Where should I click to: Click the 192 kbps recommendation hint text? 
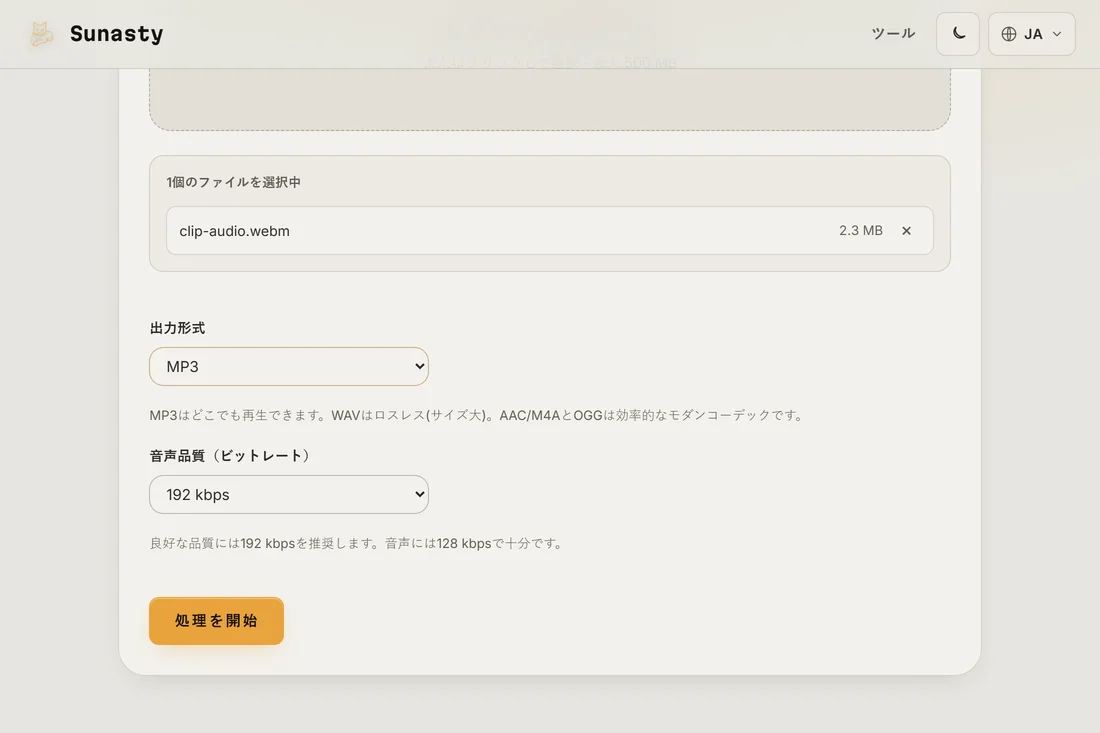(x=357, y=544)
